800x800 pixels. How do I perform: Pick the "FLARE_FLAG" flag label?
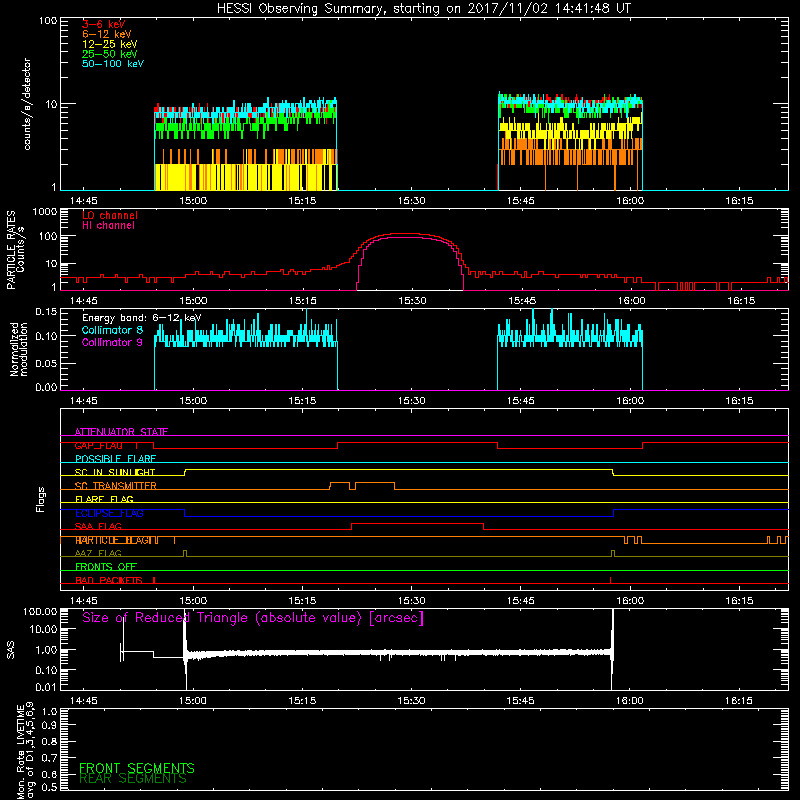[104, 499]
